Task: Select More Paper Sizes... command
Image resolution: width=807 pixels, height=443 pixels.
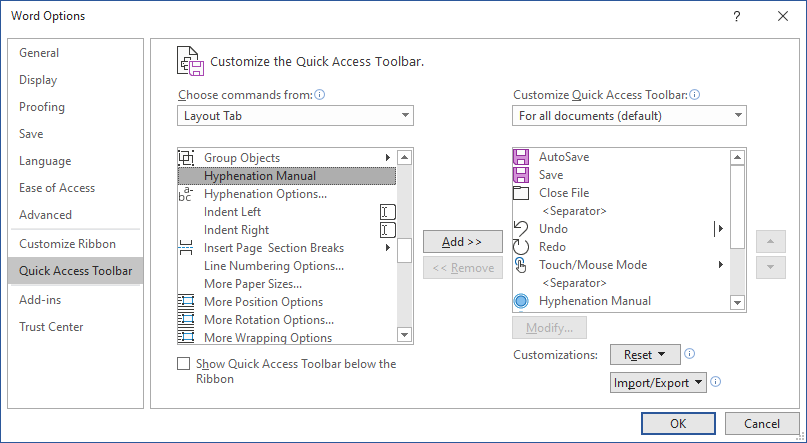Action: coord(287,284)
